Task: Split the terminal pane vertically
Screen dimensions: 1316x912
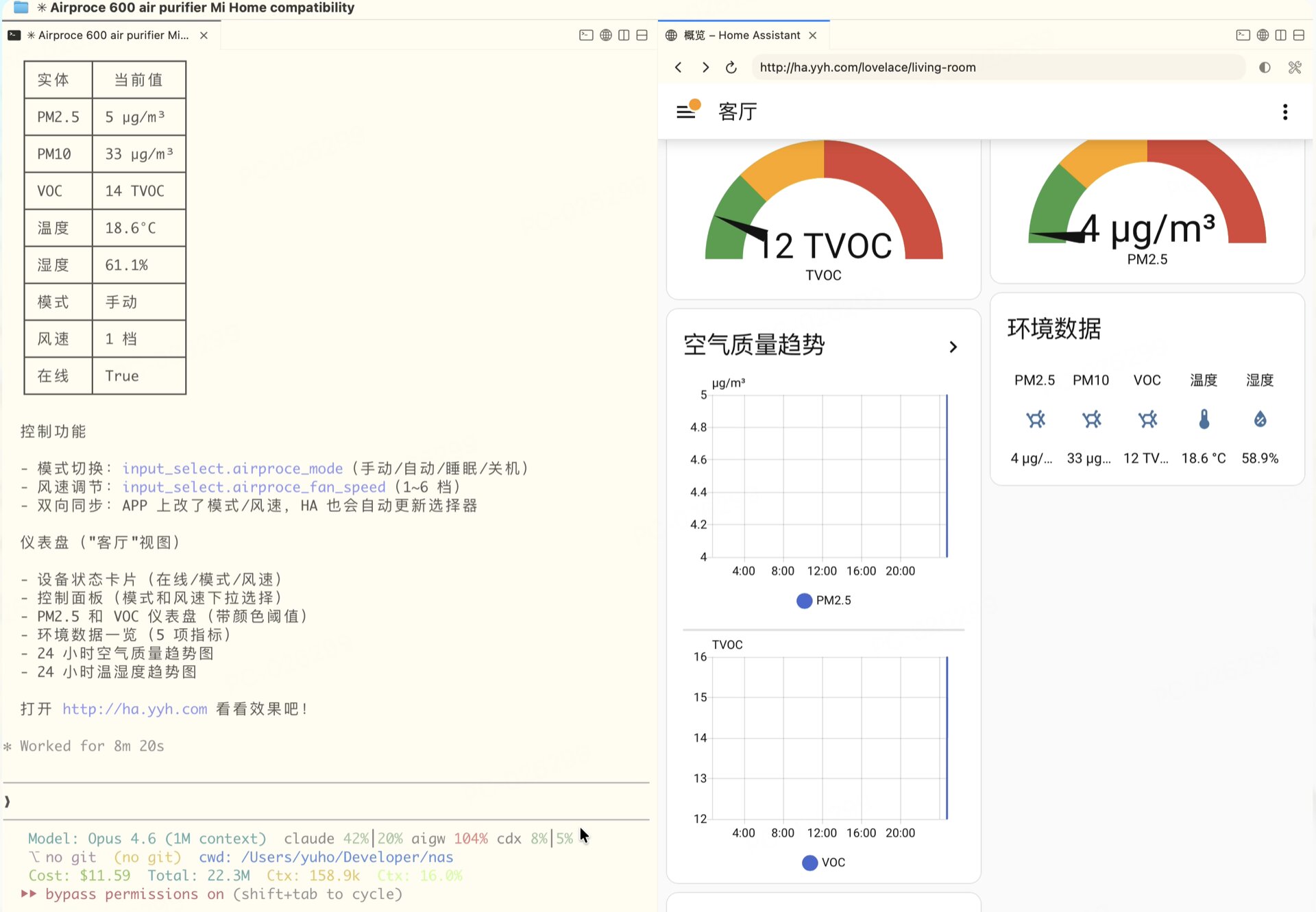Action: pyautogui.click(x=624, y=35)
